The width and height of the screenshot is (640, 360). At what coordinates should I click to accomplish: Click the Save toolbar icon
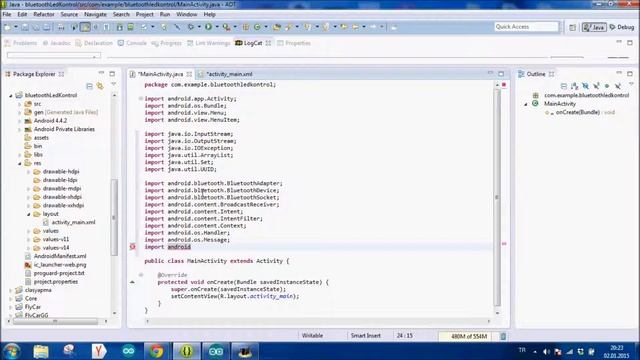(x=25, y=27)
